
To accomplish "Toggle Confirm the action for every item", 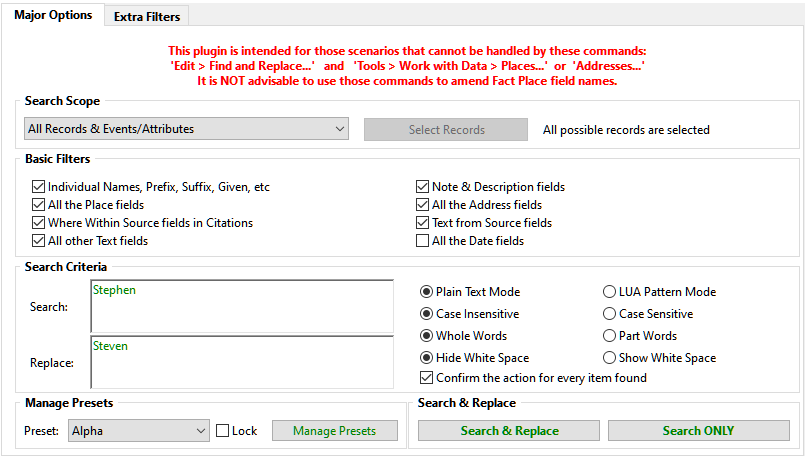I will pyautogui.click(x=427, y=378).
